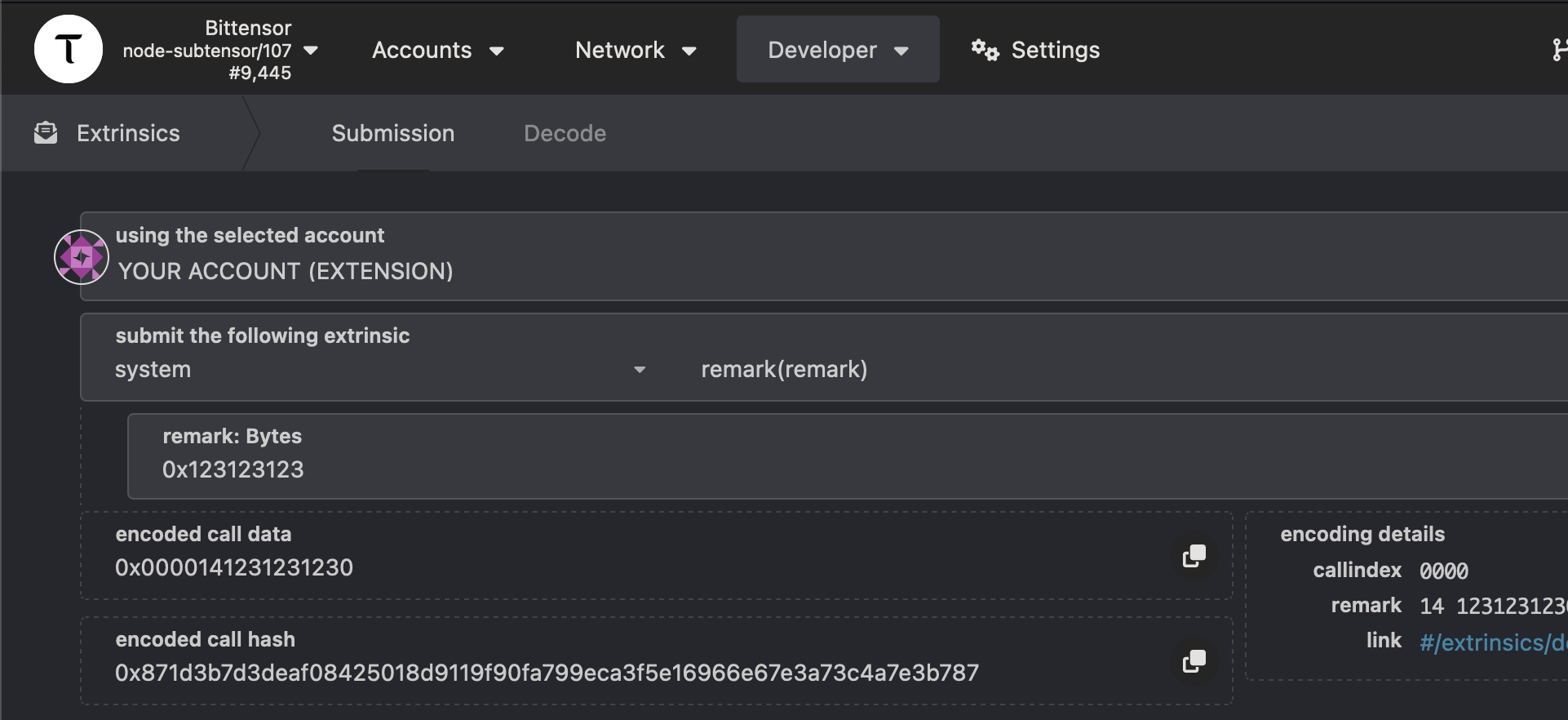Click the account identicon avatar
Image resolution: width=1568 pixels, height=720 pixels.
(x=82, y=257)
